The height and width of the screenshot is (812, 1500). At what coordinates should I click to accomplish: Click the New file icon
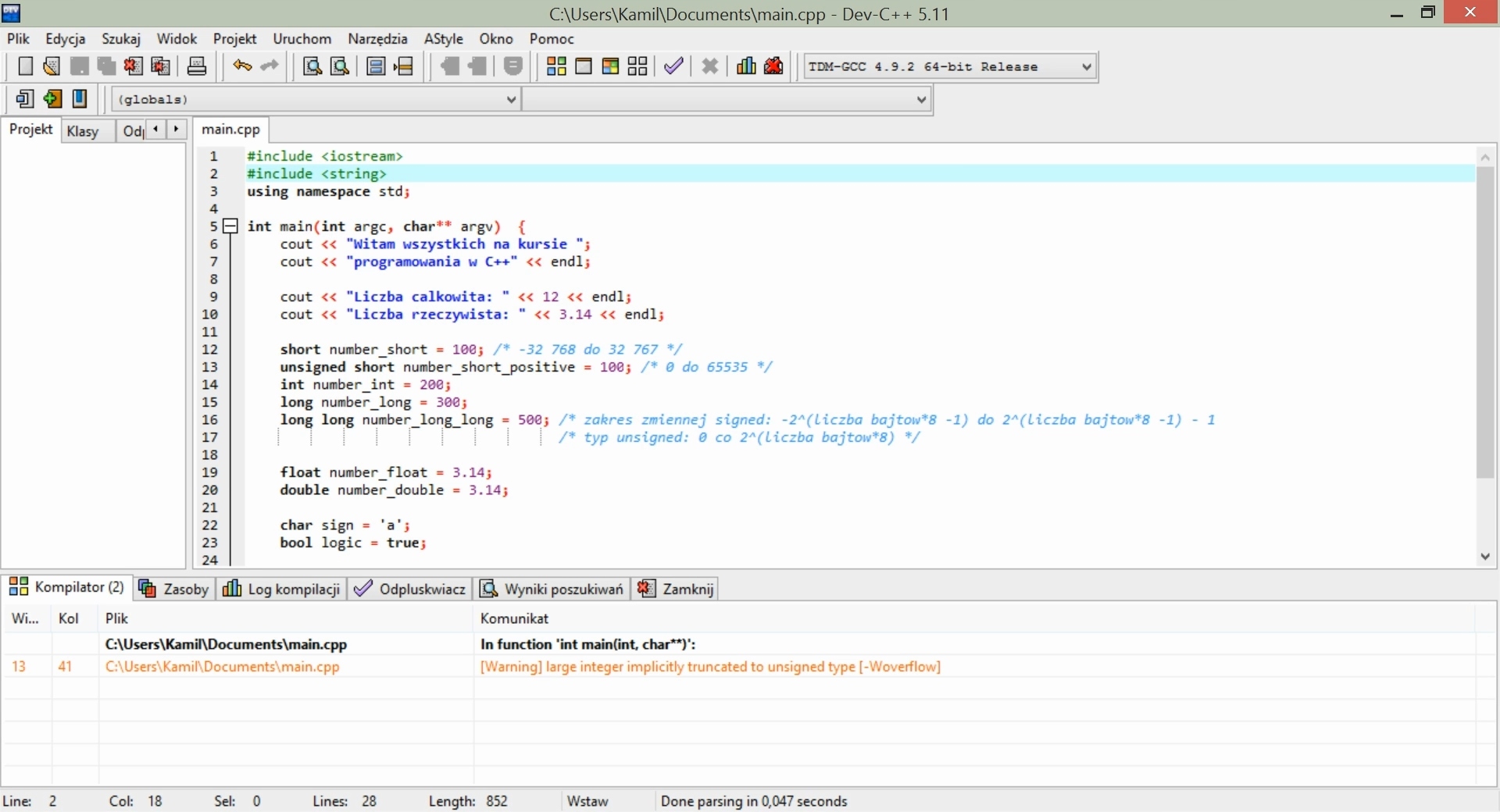click(25, 66)
